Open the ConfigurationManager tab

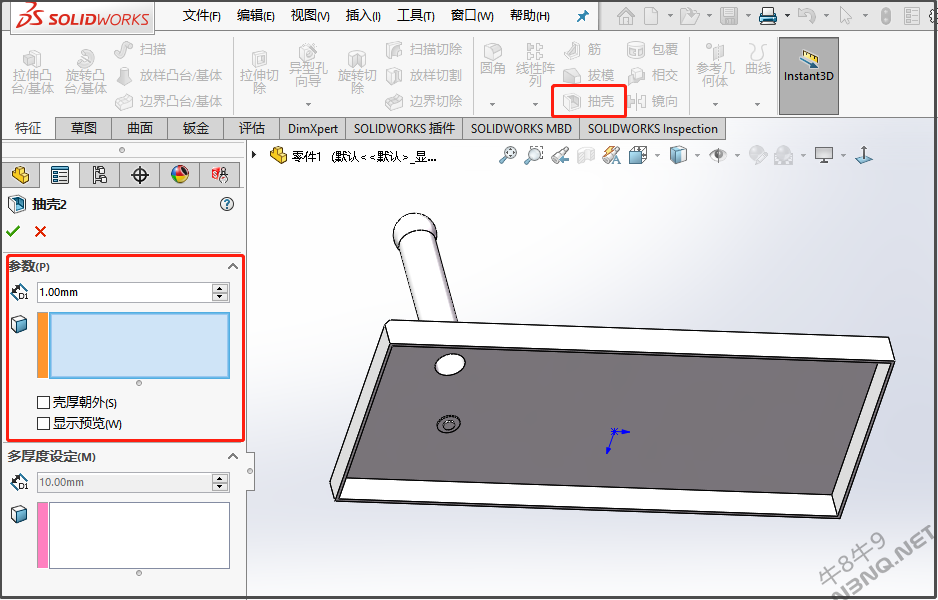(99, 175)
